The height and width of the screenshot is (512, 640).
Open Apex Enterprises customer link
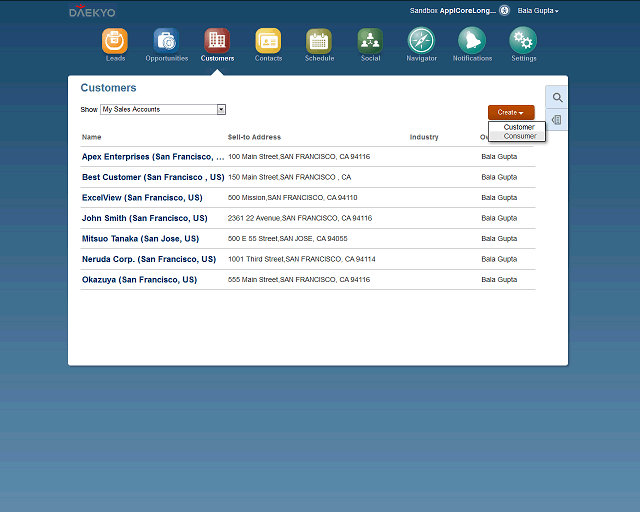point(153,157)
